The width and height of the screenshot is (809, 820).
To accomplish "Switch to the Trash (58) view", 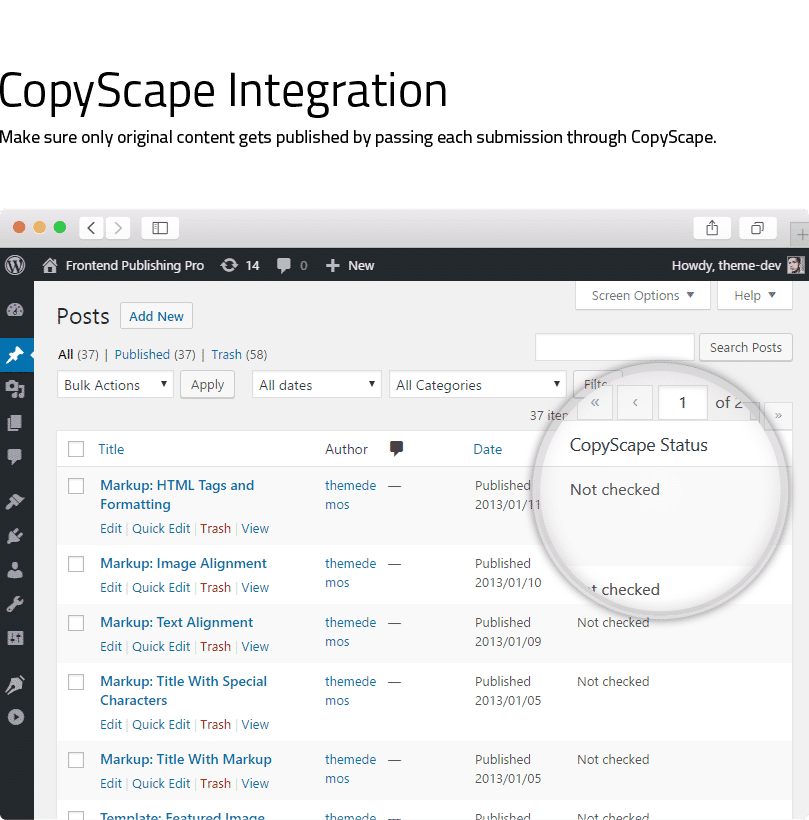I will tap(240, 355).
